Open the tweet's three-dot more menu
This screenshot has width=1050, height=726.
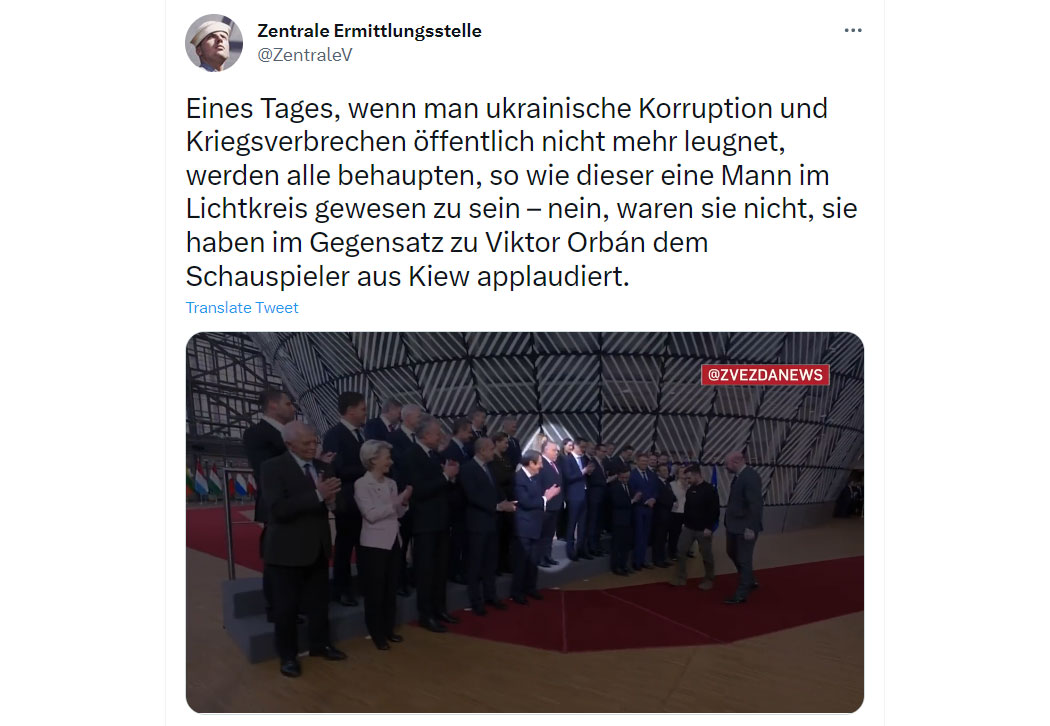pos(852,30)
